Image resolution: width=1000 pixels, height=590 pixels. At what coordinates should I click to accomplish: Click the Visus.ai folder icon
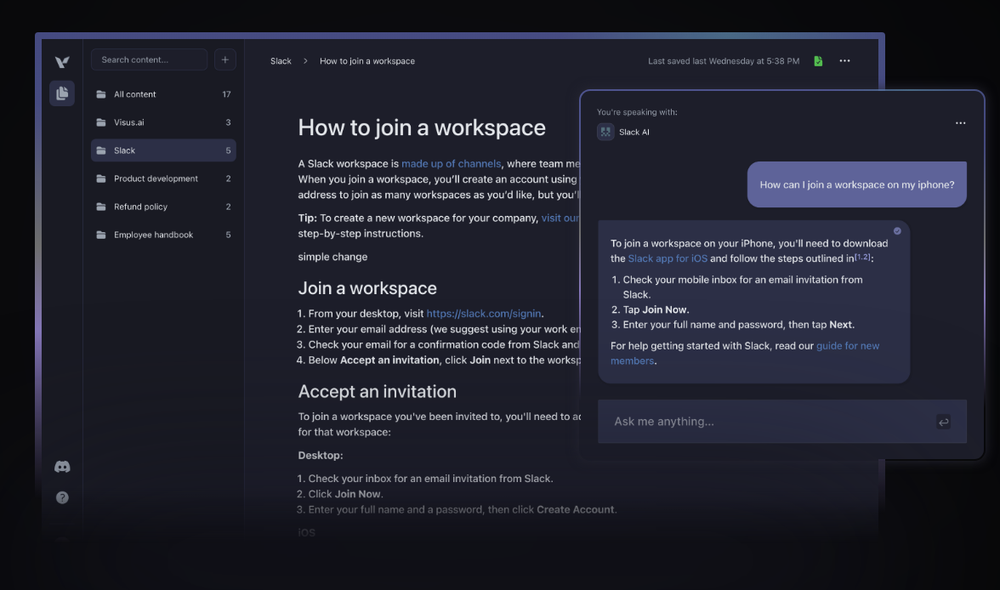[x=101, y=122]
